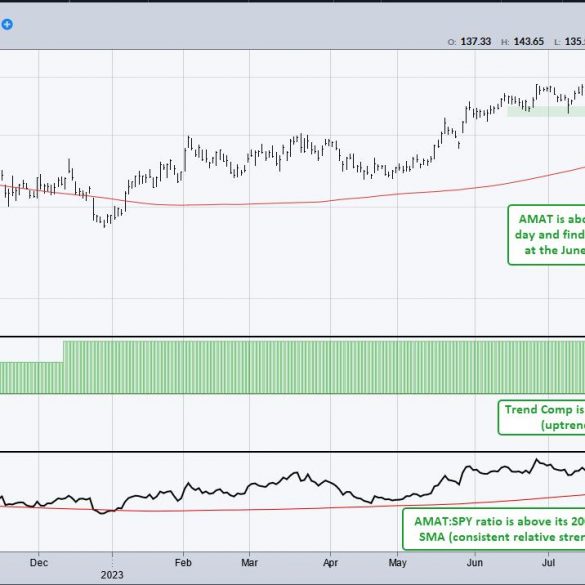585x585 pixels.
Task: Click the Dec label on date axis
Action: (x=39, y=563)
